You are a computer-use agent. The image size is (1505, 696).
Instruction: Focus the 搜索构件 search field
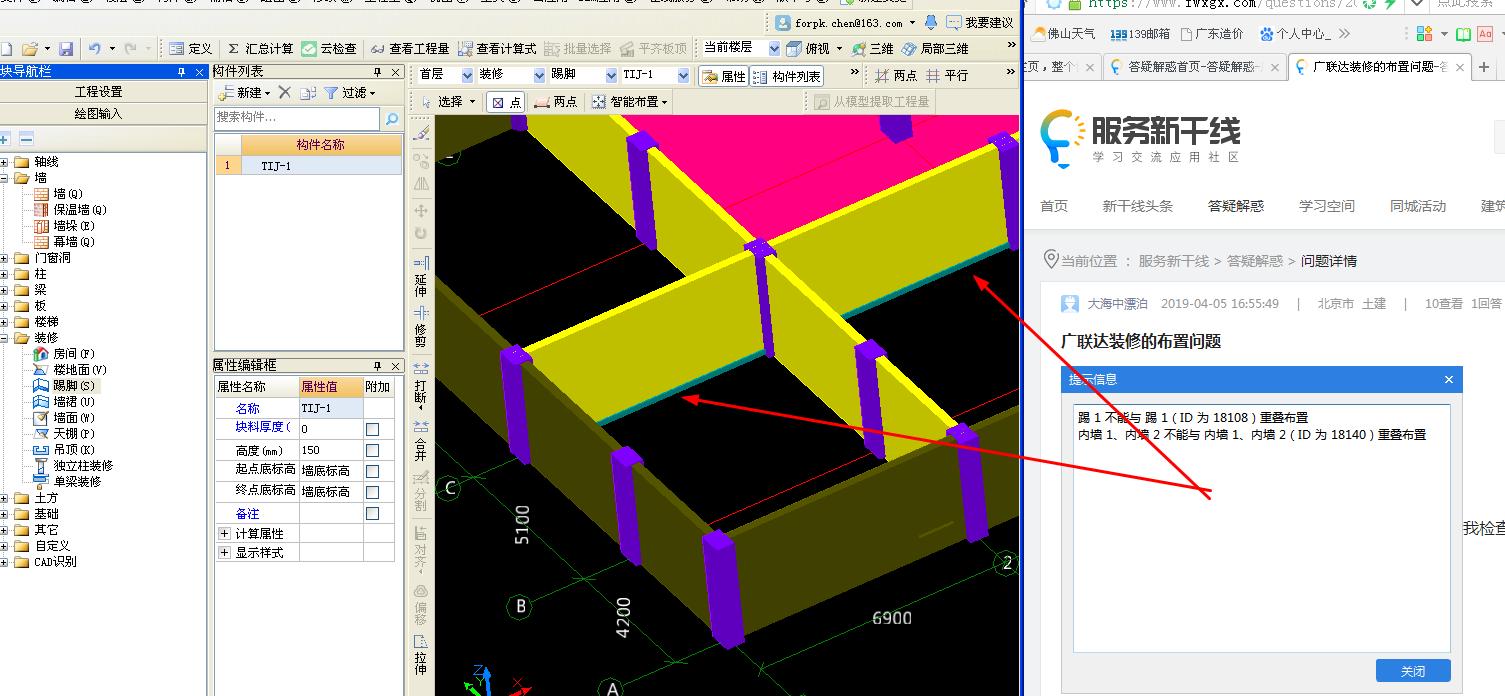click(297, 119)
